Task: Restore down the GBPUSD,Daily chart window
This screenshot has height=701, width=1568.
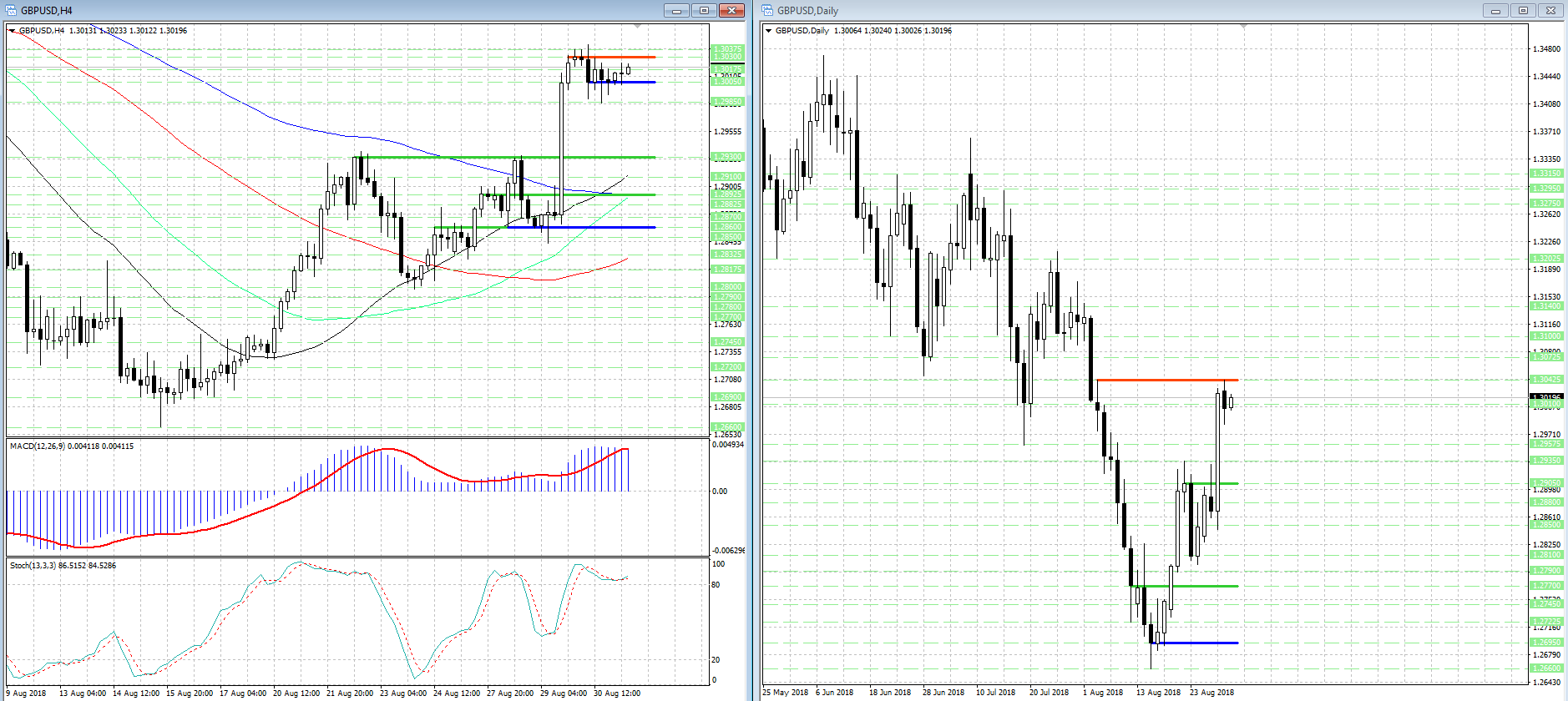Action: click(x=1523, y=10)
